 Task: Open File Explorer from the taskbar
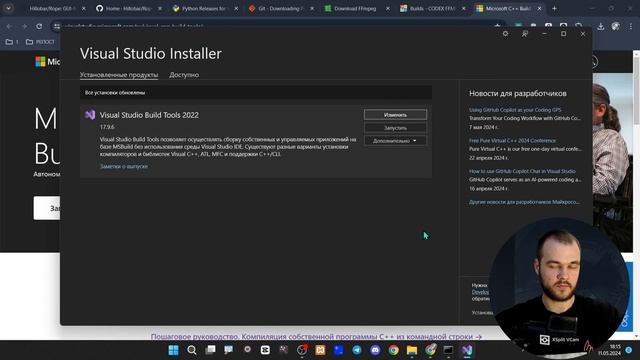point(412,350)
